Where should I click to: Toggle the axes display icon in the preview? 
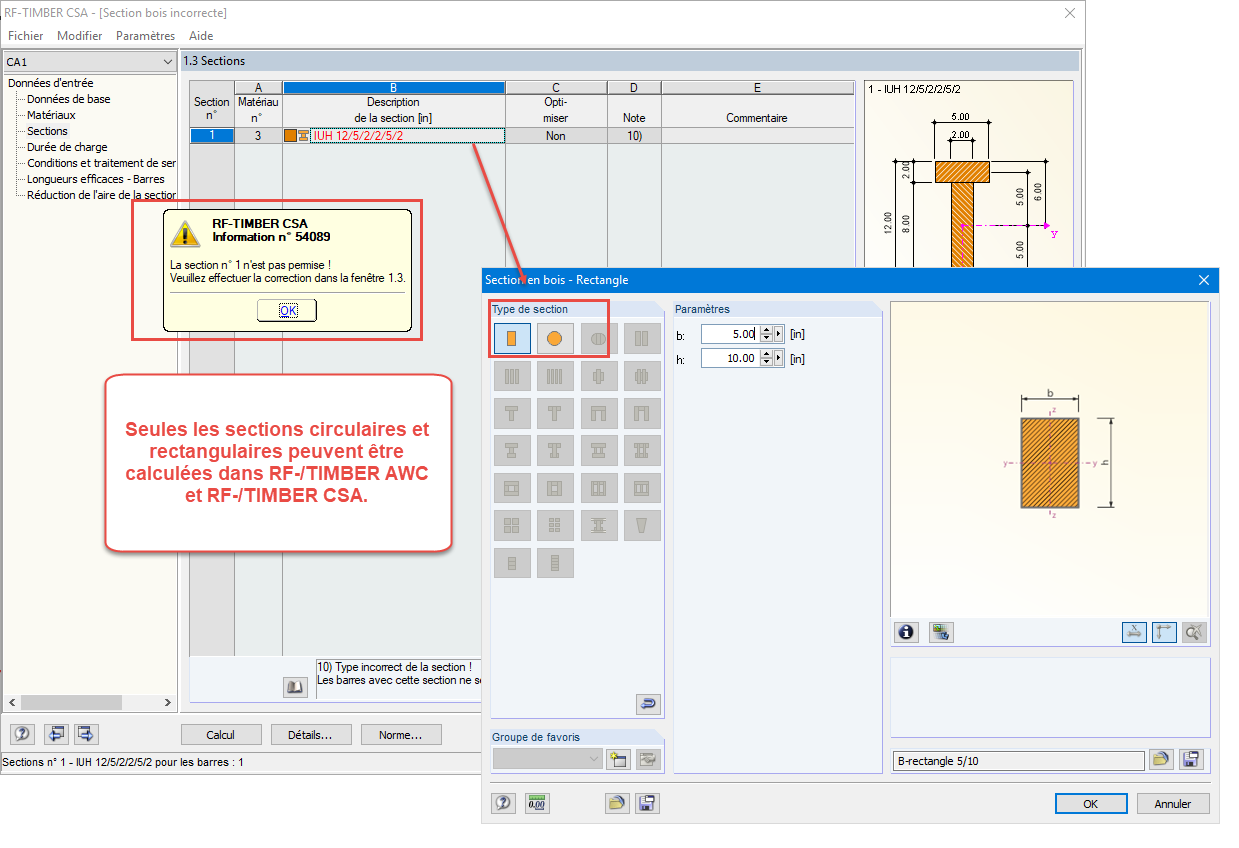1164,632
